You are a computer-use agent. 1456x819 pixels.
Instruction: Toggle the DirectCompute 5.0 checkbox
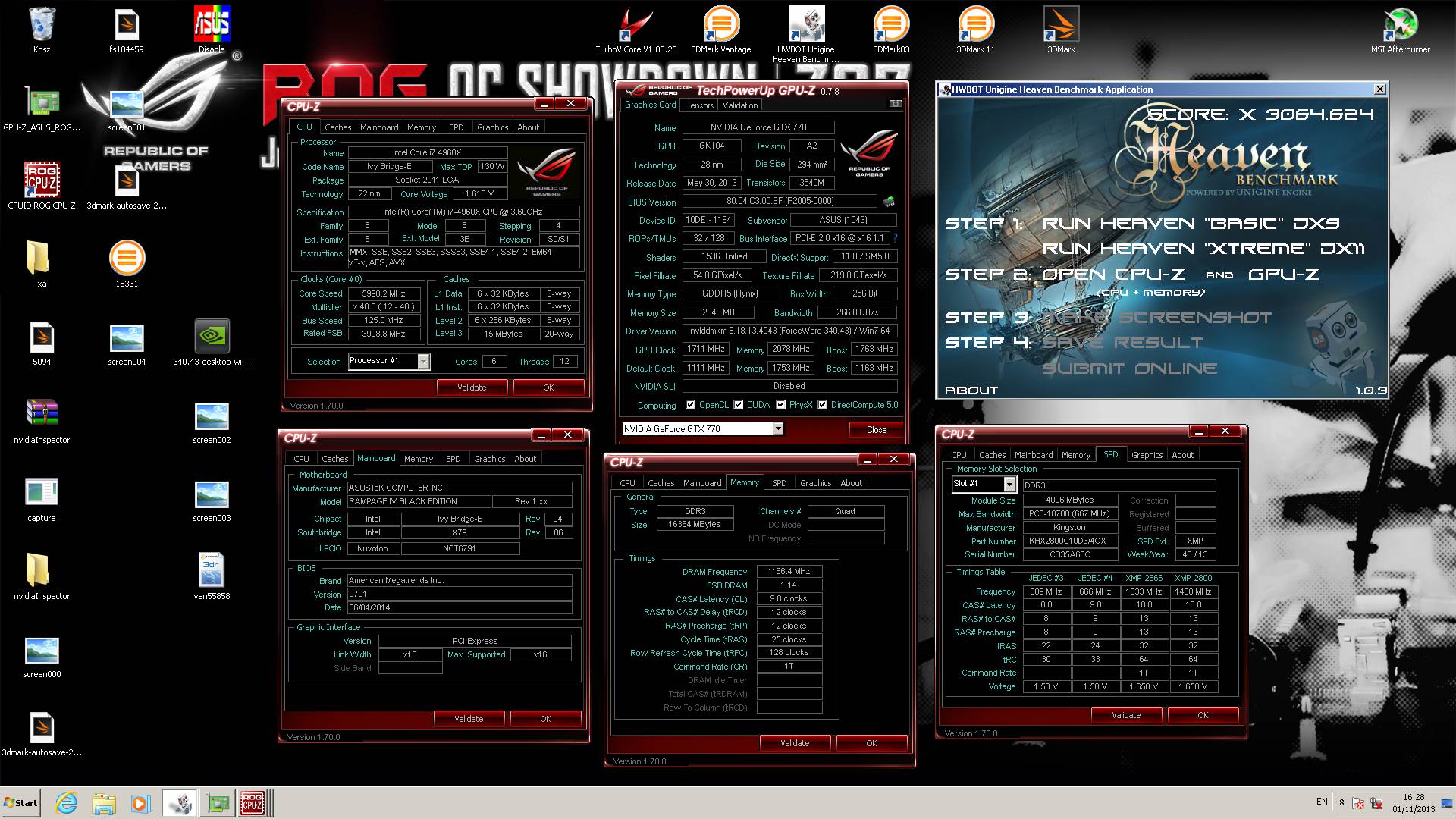(822, 405)
